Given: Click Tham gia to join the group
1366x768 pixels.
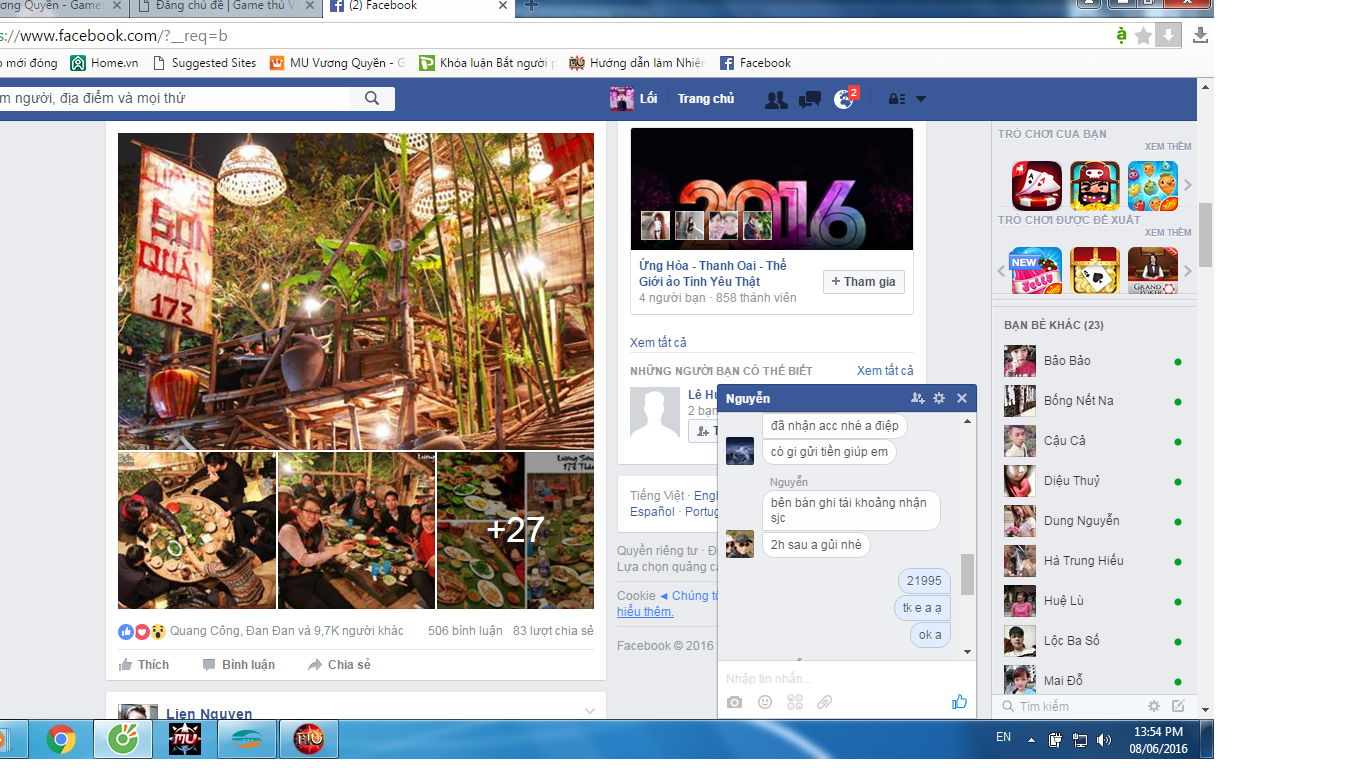Looking at the screenshot, I should pyautogui.click(x=863, y=282).
